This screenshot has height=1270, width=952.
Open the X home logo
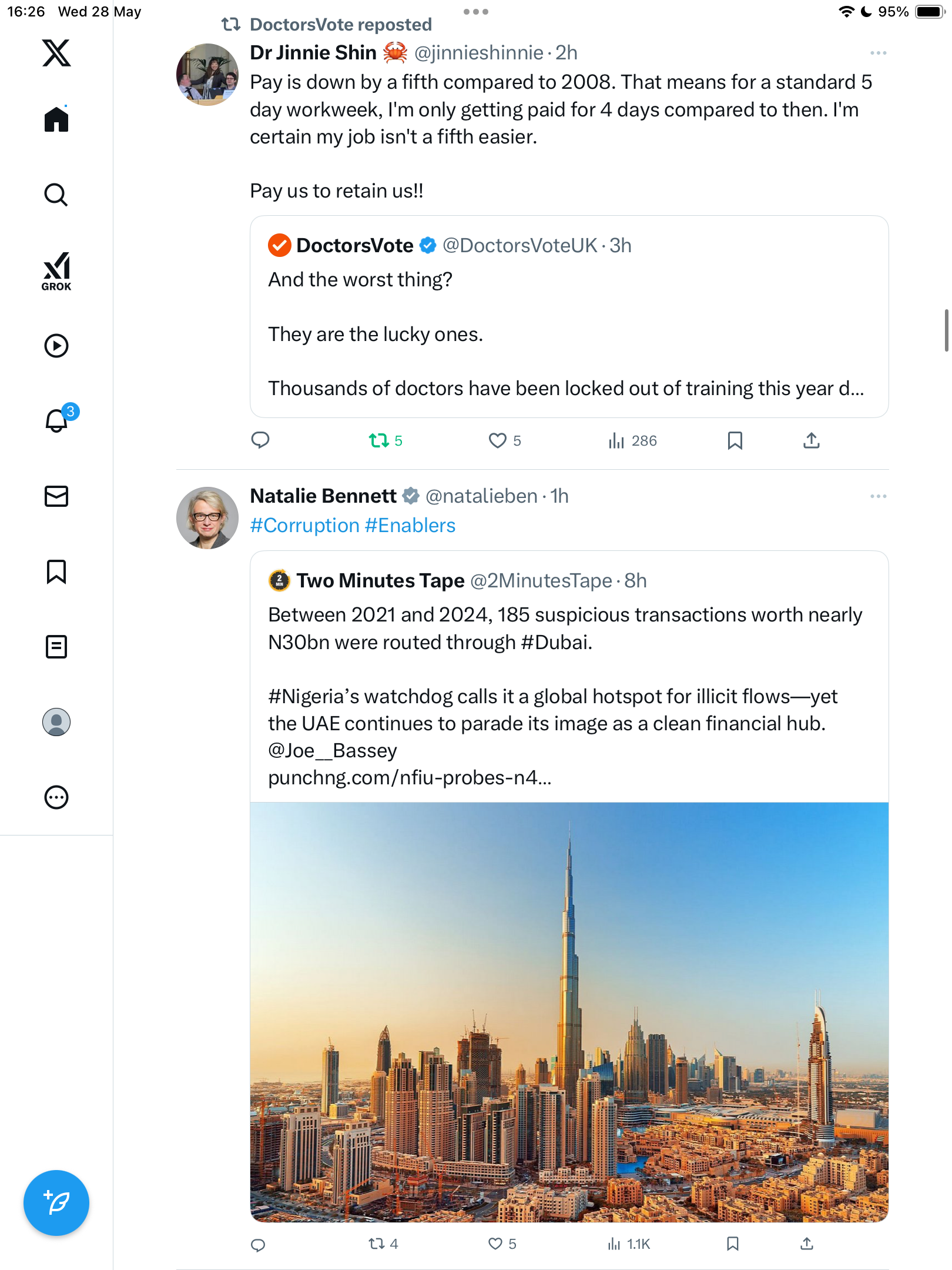pos(56,53)
